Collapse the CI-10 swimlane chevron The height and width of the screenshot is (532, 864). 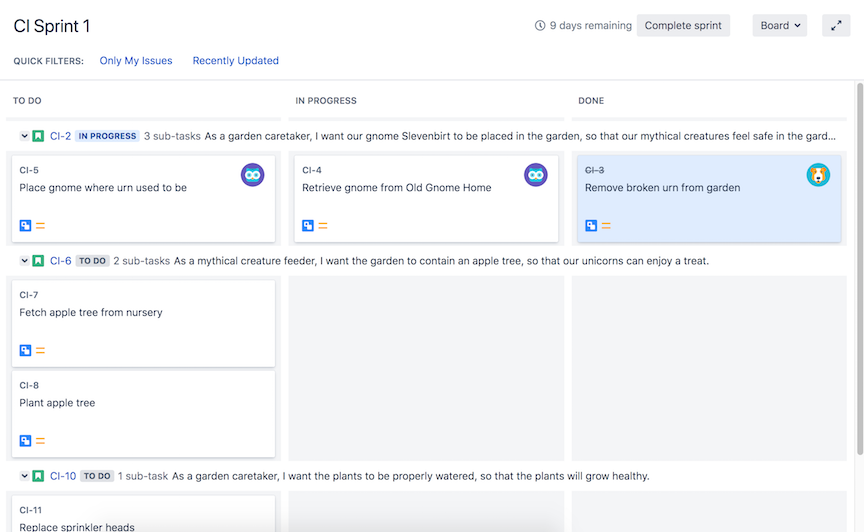click(x=24, y=475)
